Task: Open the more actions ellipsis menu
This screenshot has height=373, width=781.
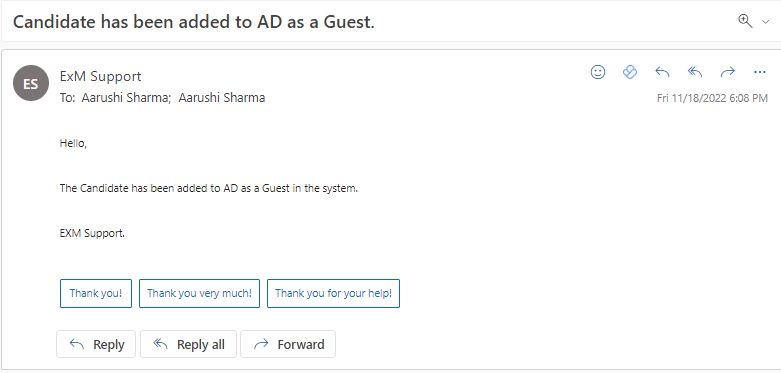Action: [760, 72]
